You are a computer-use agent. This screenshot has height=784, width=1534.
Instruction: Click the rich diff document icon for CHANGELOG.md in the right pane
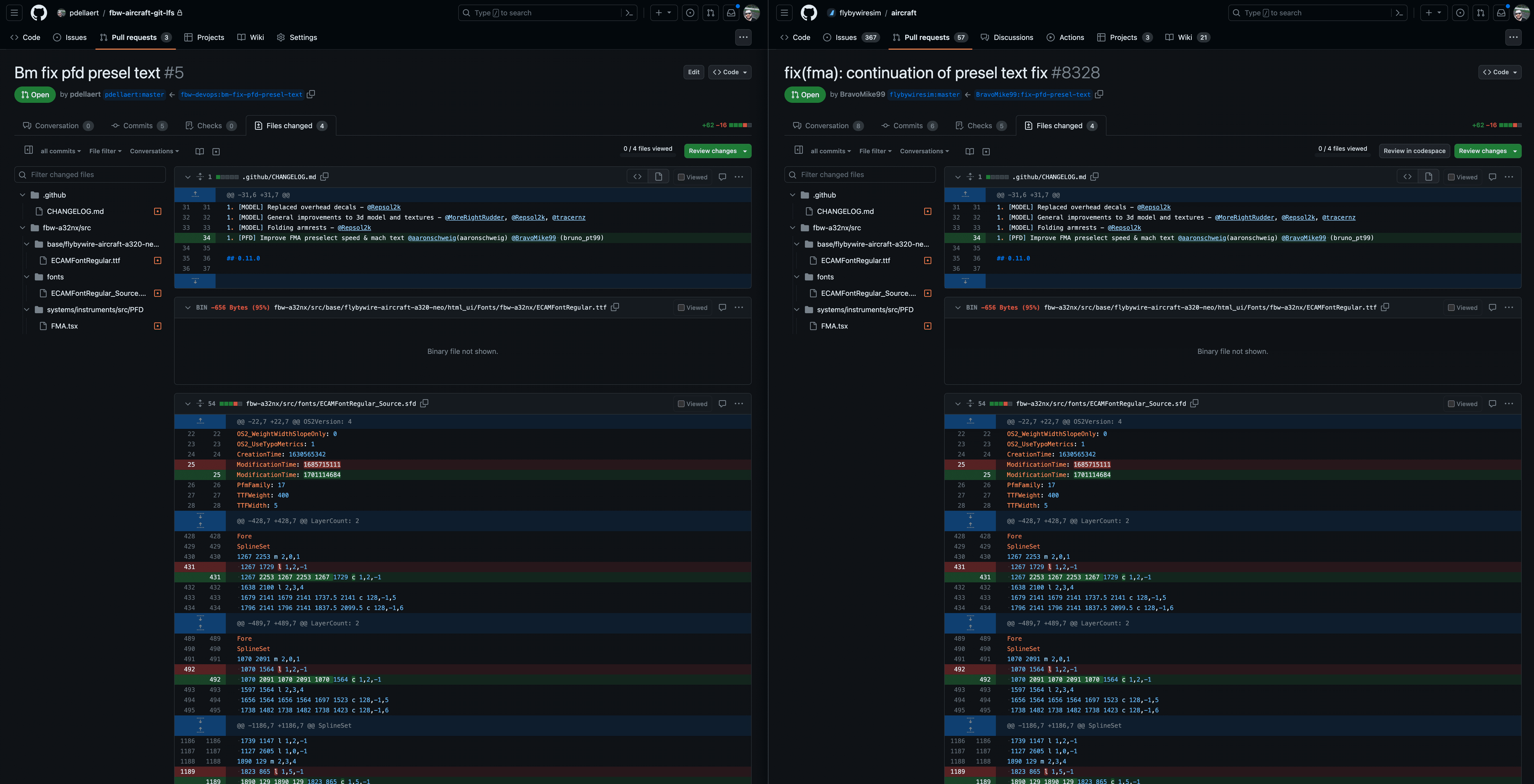[x=1428, y=177]
